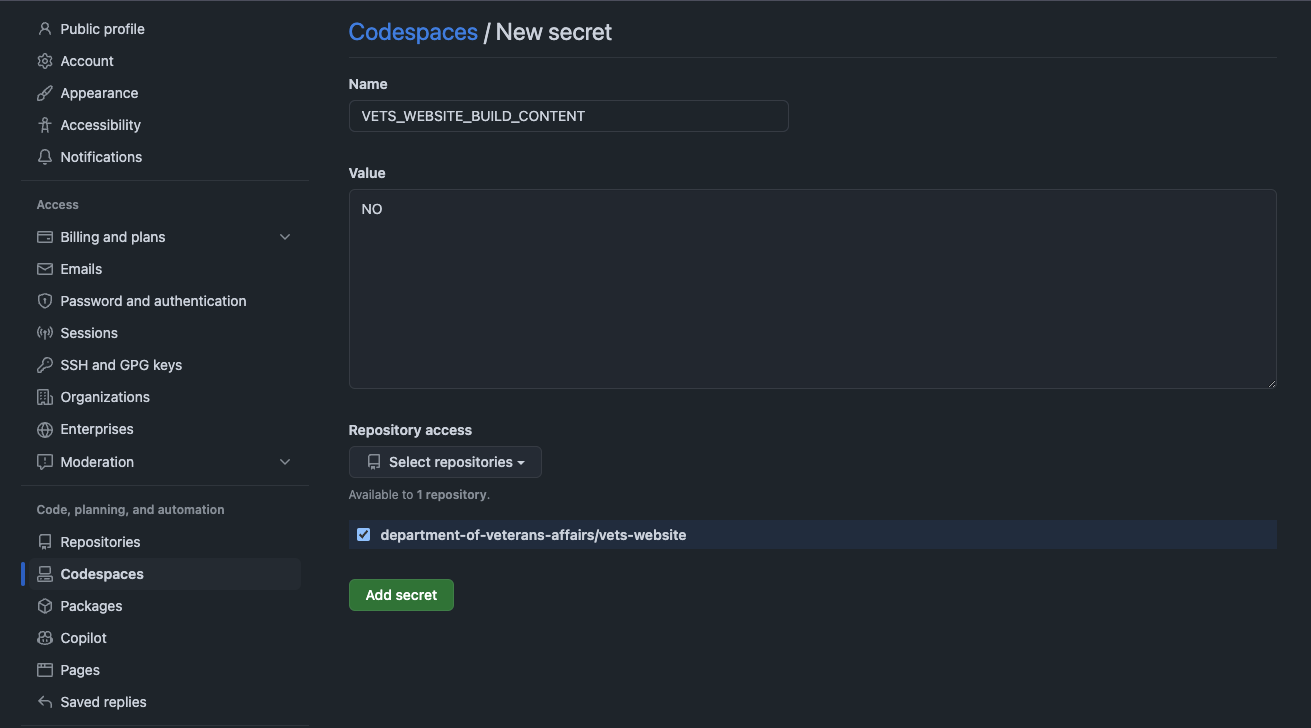Screen dimensions: 1311x728
Task: Click the Enterprises globe icon
Action: tap(44, 429)
